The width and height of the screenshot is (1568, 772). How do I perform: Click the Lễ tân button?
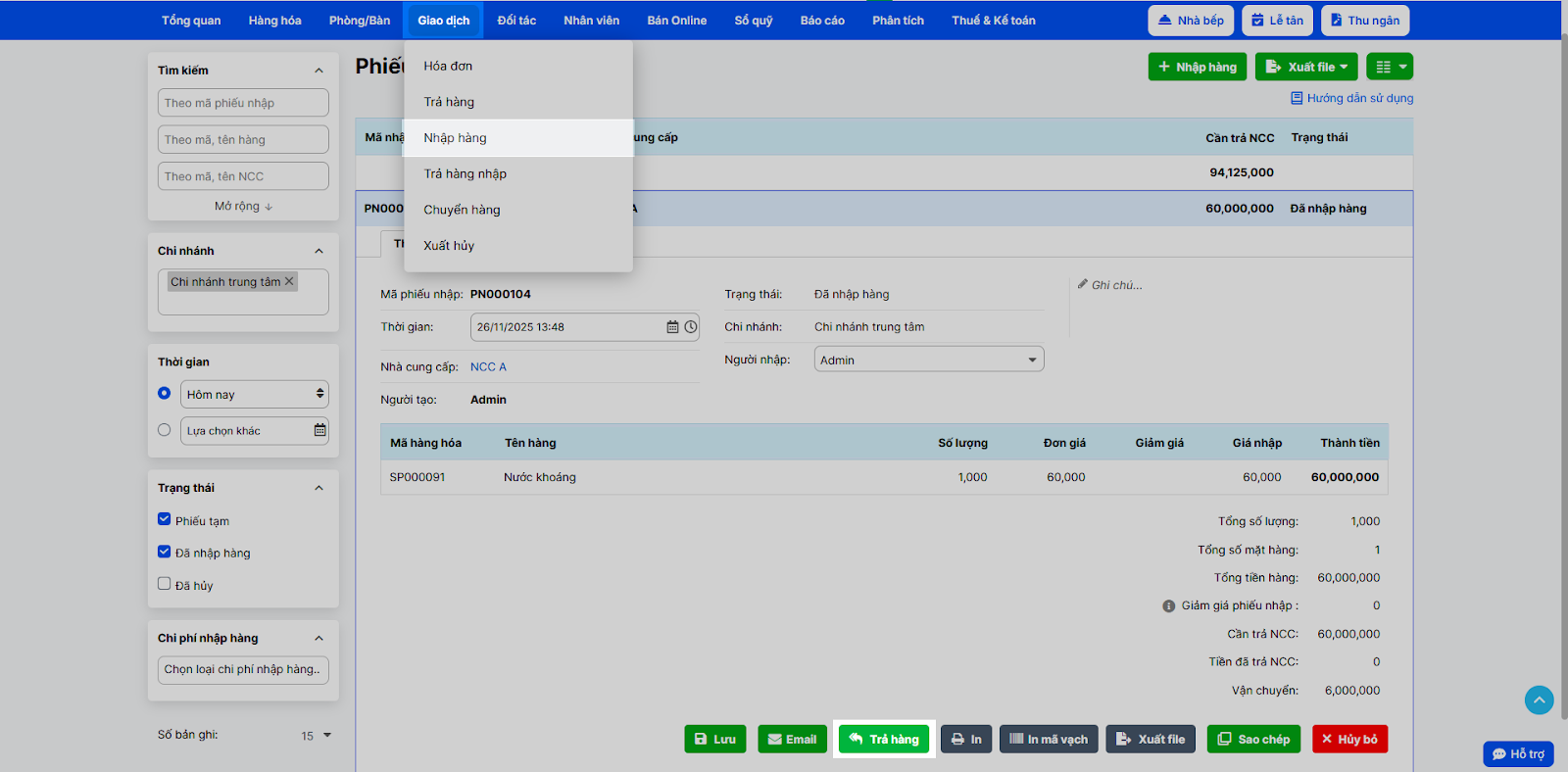tap(1277, 21)
